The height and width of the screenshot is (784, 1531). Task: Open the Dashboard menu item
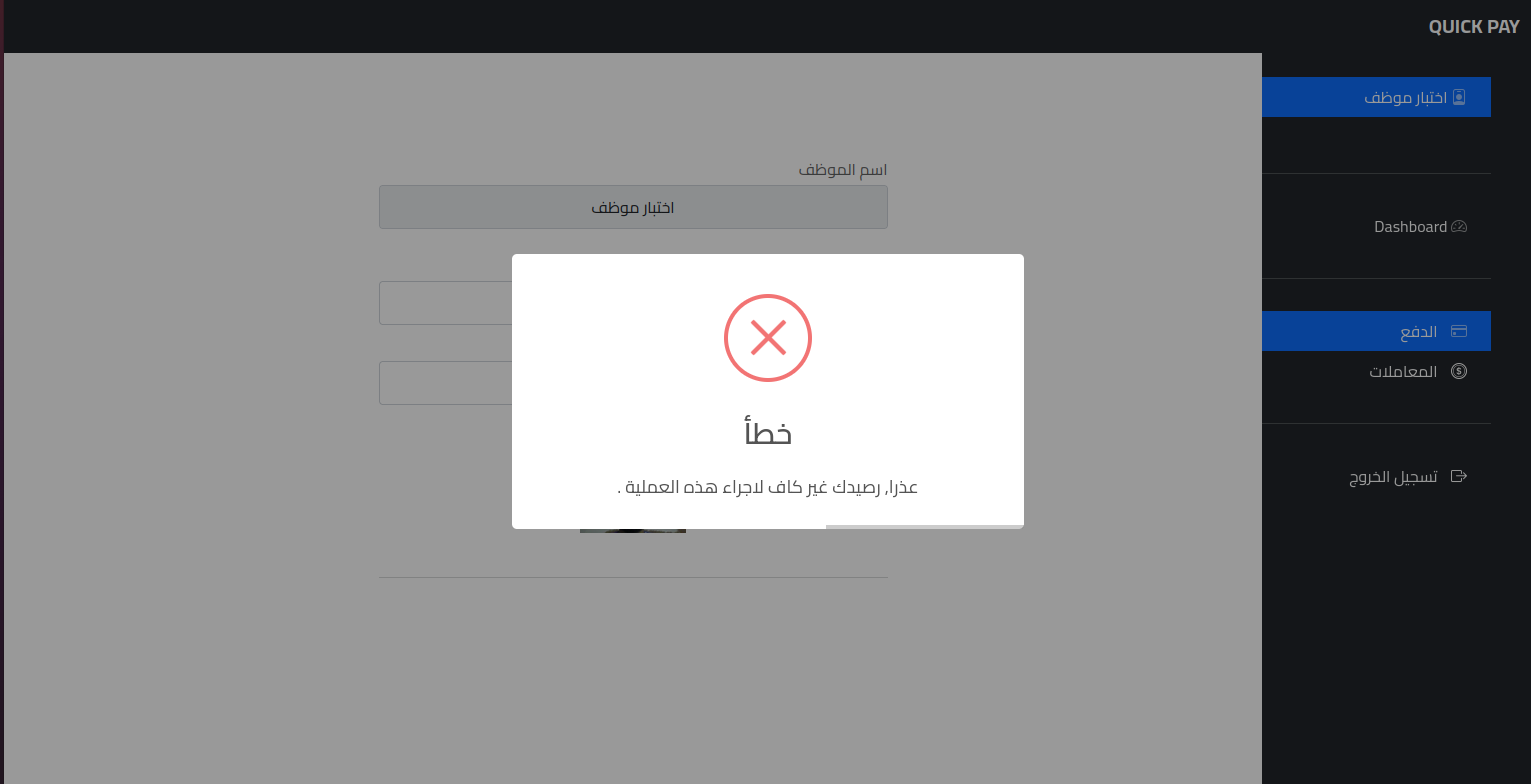tap(1376, 227)
